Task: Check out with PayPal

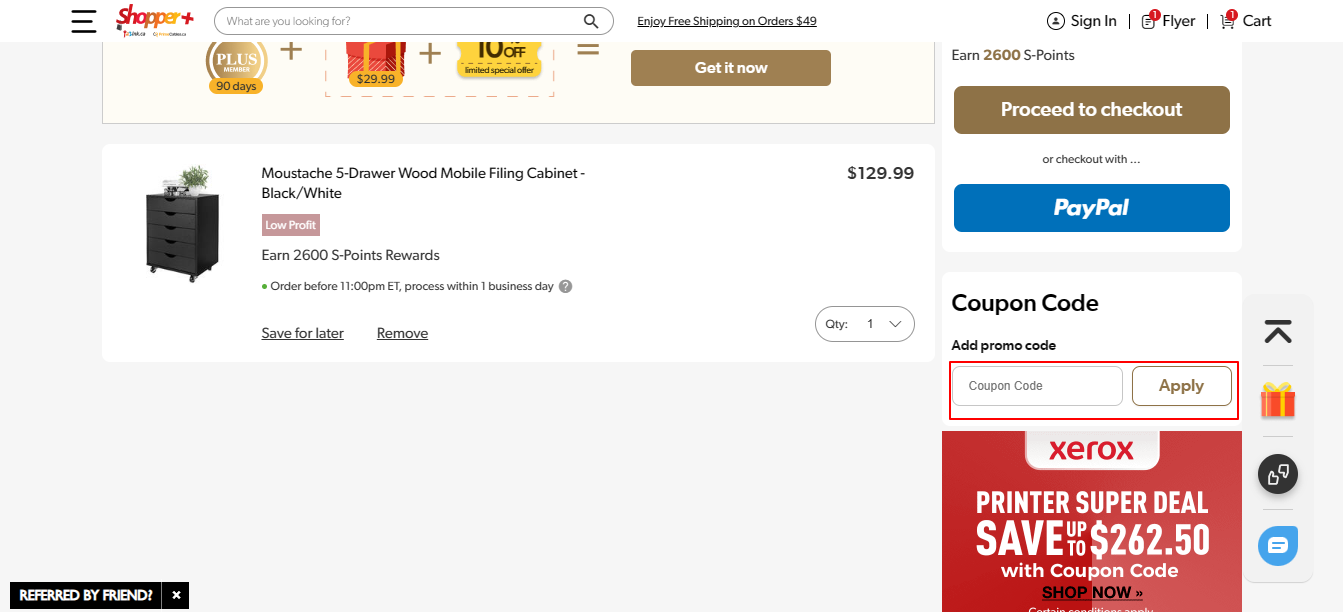Action: tap(1091, 208)
